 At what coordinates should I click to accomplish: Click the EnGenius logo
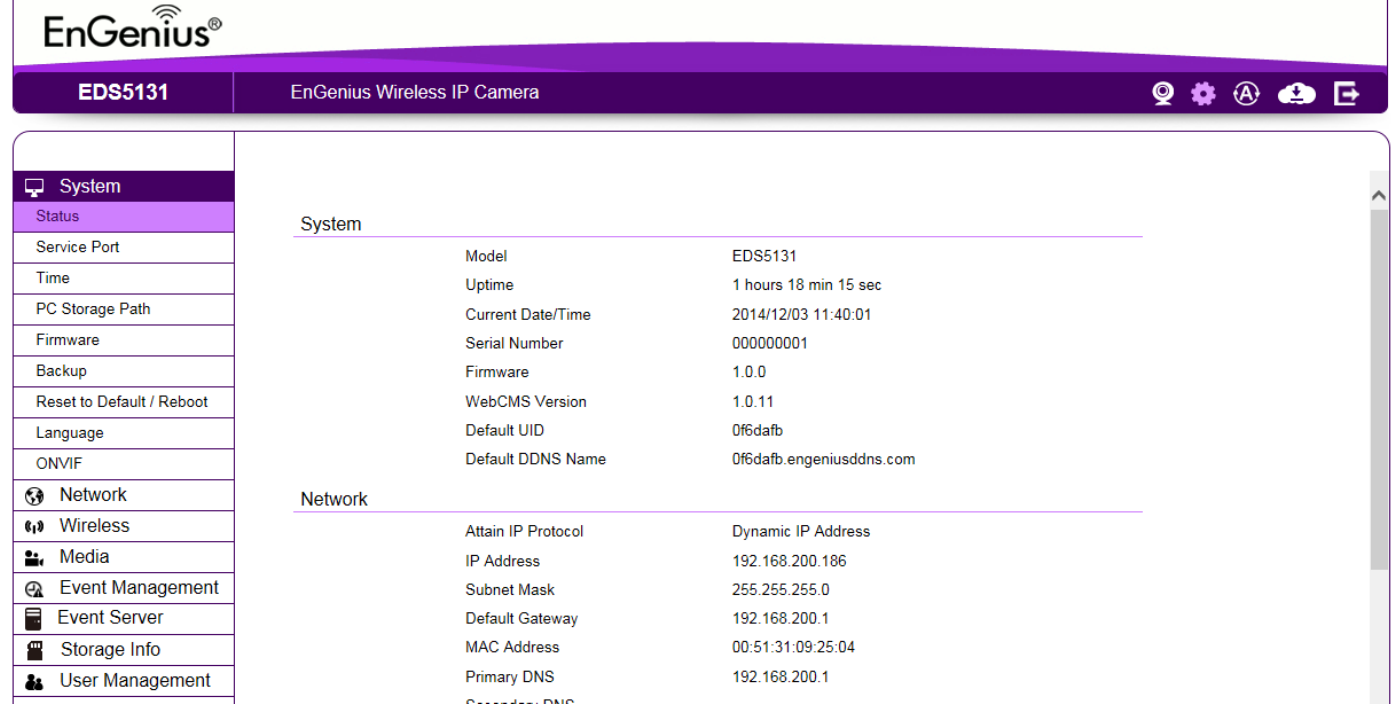(x=132, y=30)
